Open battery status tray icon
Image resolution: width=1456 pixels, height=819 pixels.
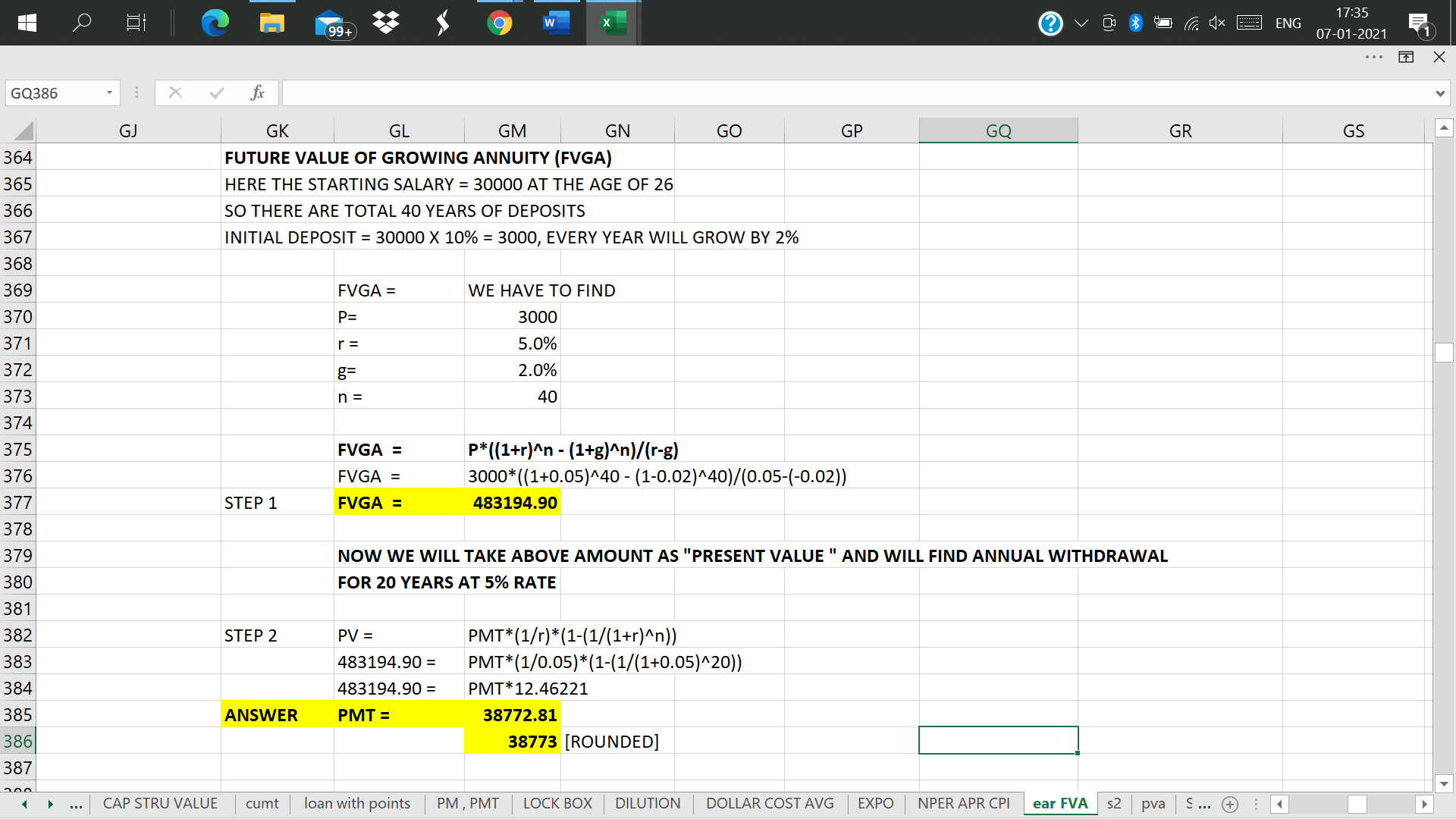1163,23
